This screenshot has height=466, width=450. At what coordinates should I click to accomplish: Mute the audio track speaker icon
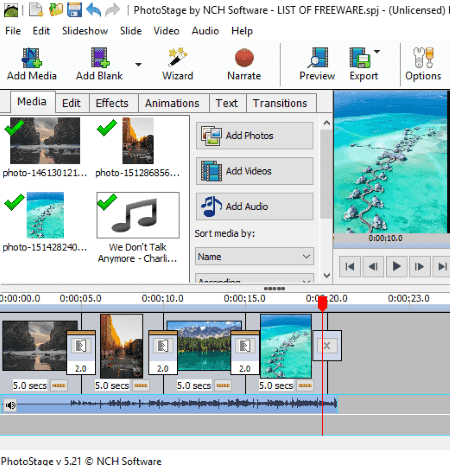tap(10, 405)
